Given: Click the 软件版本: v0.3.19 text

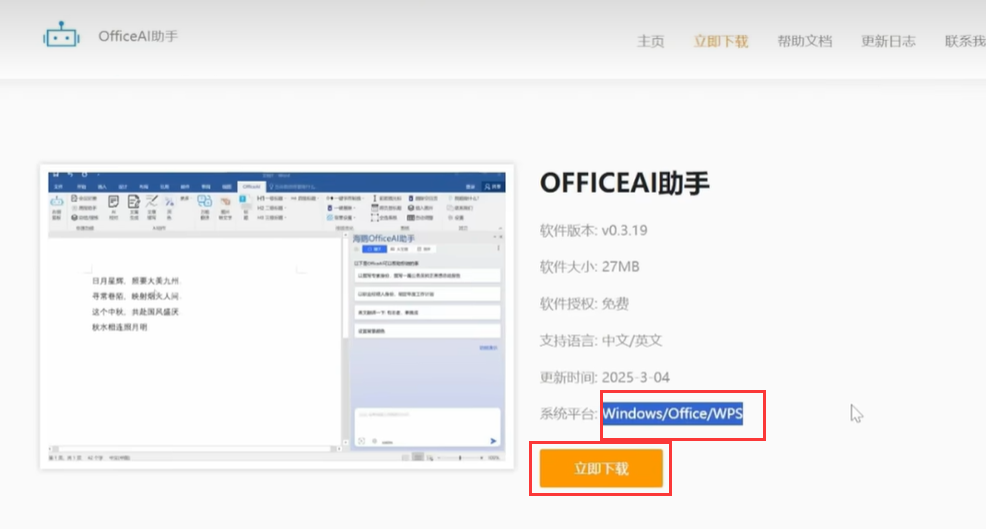Looking at the screenshot, I should coord(593,230).
